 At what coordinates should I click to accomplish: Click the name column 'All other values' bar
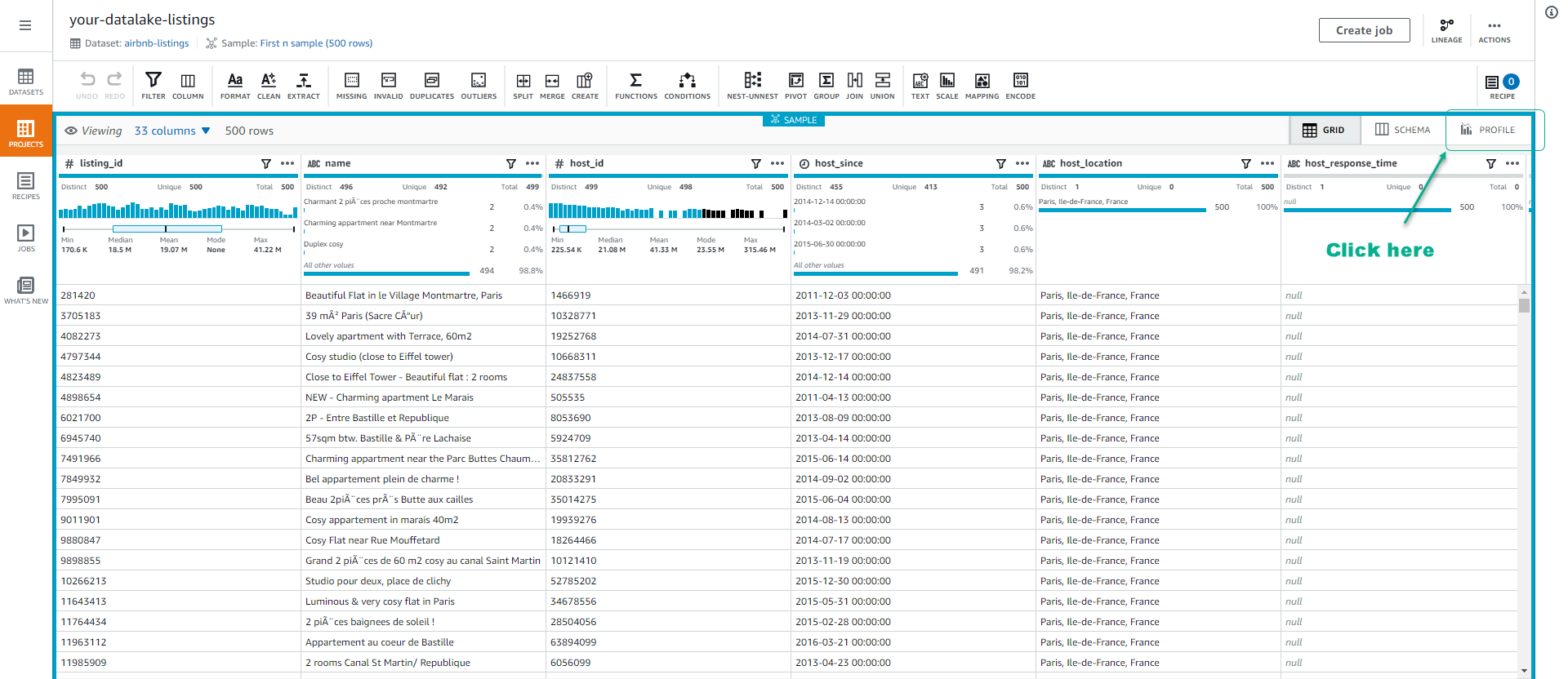(x=386, y=273)
